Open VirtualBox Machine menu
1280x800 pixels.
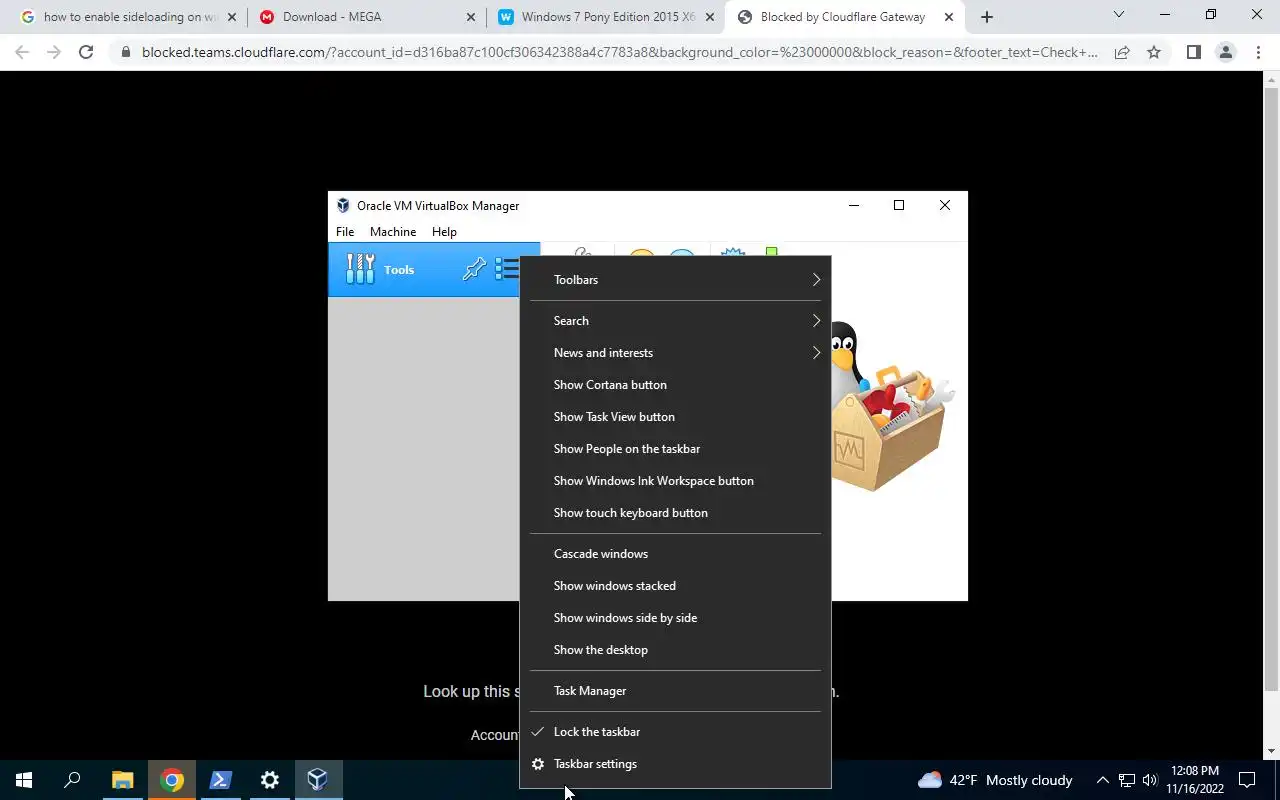tap(393, 231)
